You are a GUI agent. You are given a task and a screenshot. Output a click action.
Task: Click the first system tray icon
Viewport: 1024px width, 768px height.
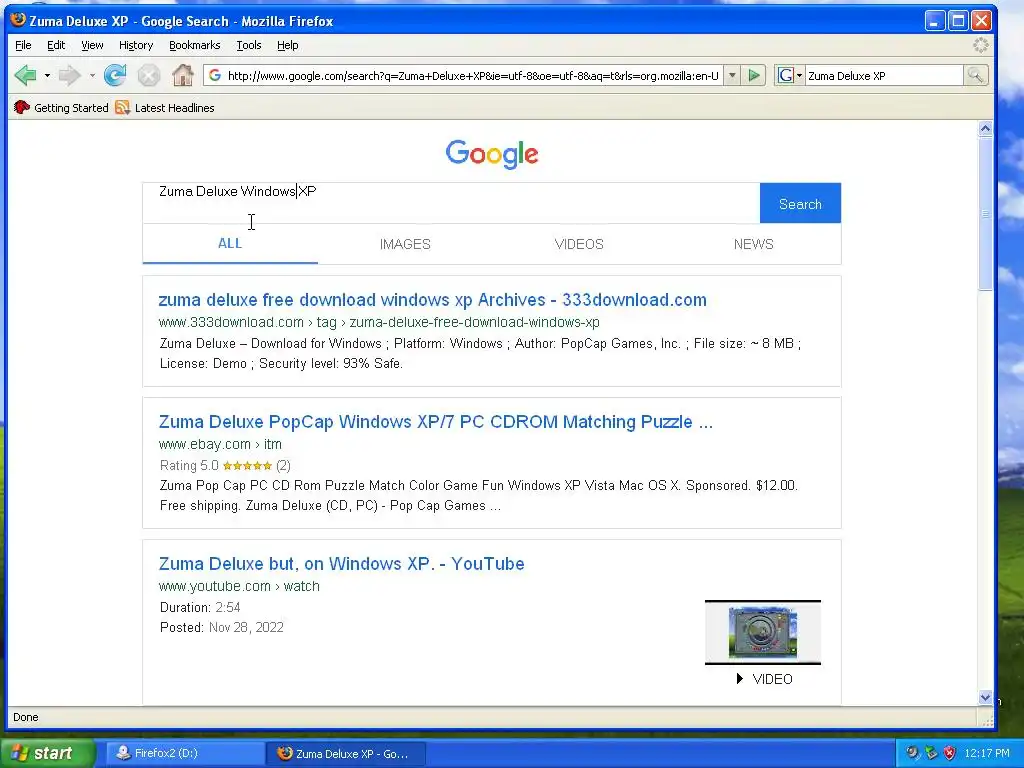coord(912,753)
